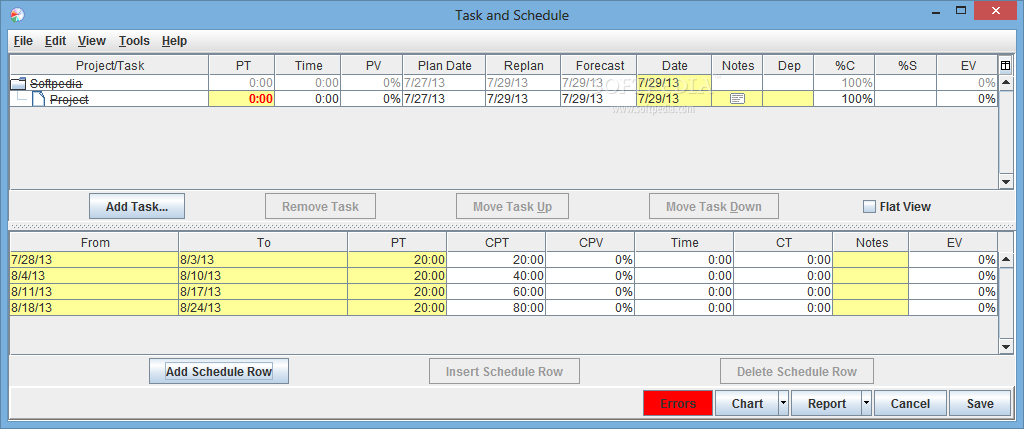Click the Add Schedule Row button

219,371
